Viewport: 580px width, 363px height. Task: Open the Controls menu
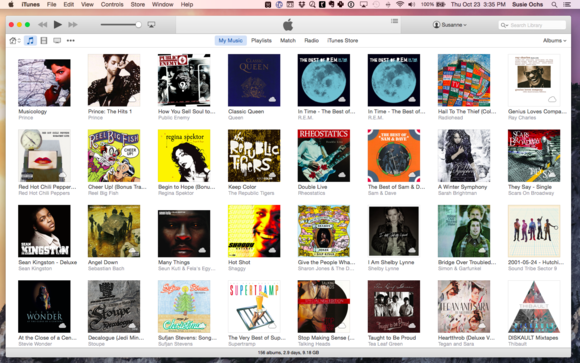112,4
